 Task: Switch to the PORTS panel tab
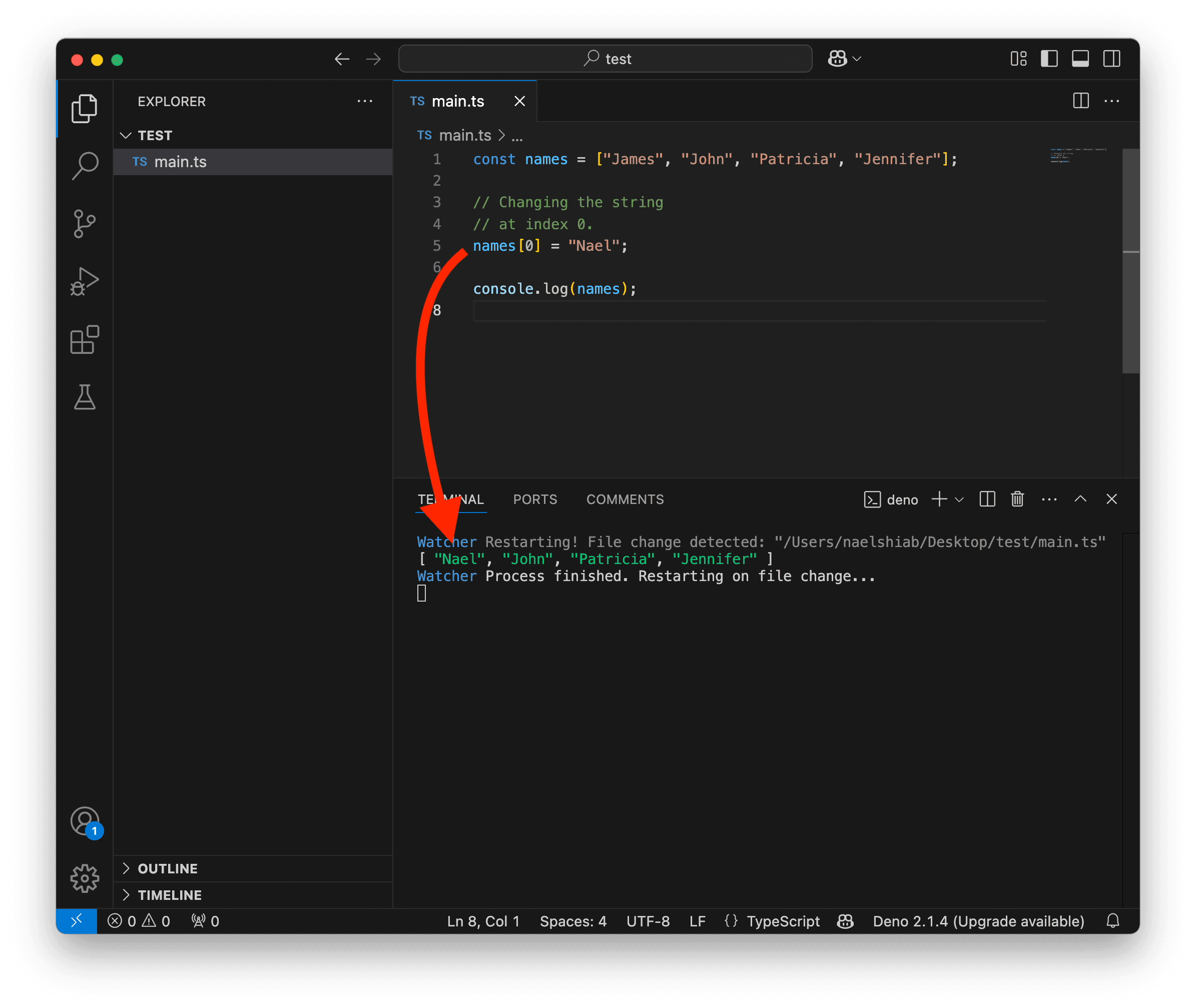coord(535,499)
